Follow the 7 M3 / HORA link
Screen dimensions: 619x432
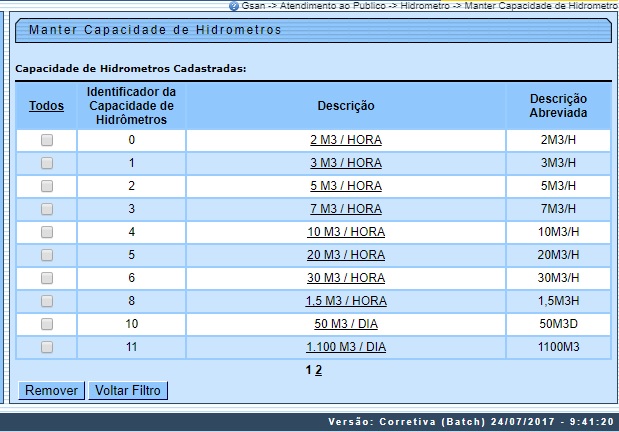[346, 209]
